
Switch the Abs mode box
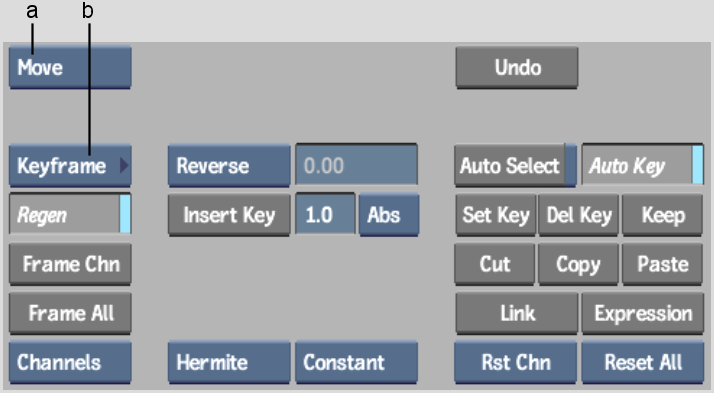389,215
